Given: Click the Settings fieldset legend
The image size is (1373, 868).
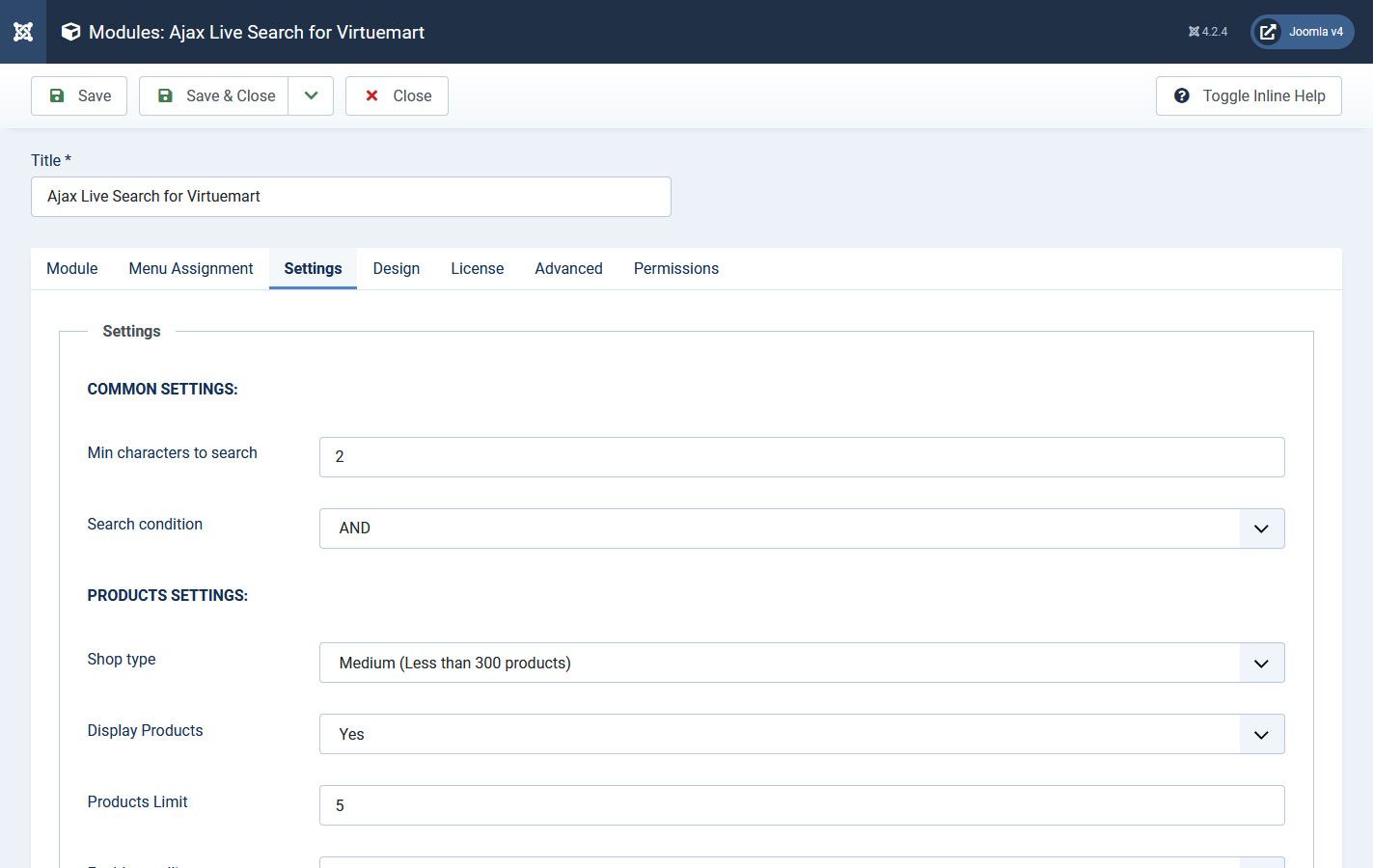Looking at the screenshot, I should coord(131,332).
